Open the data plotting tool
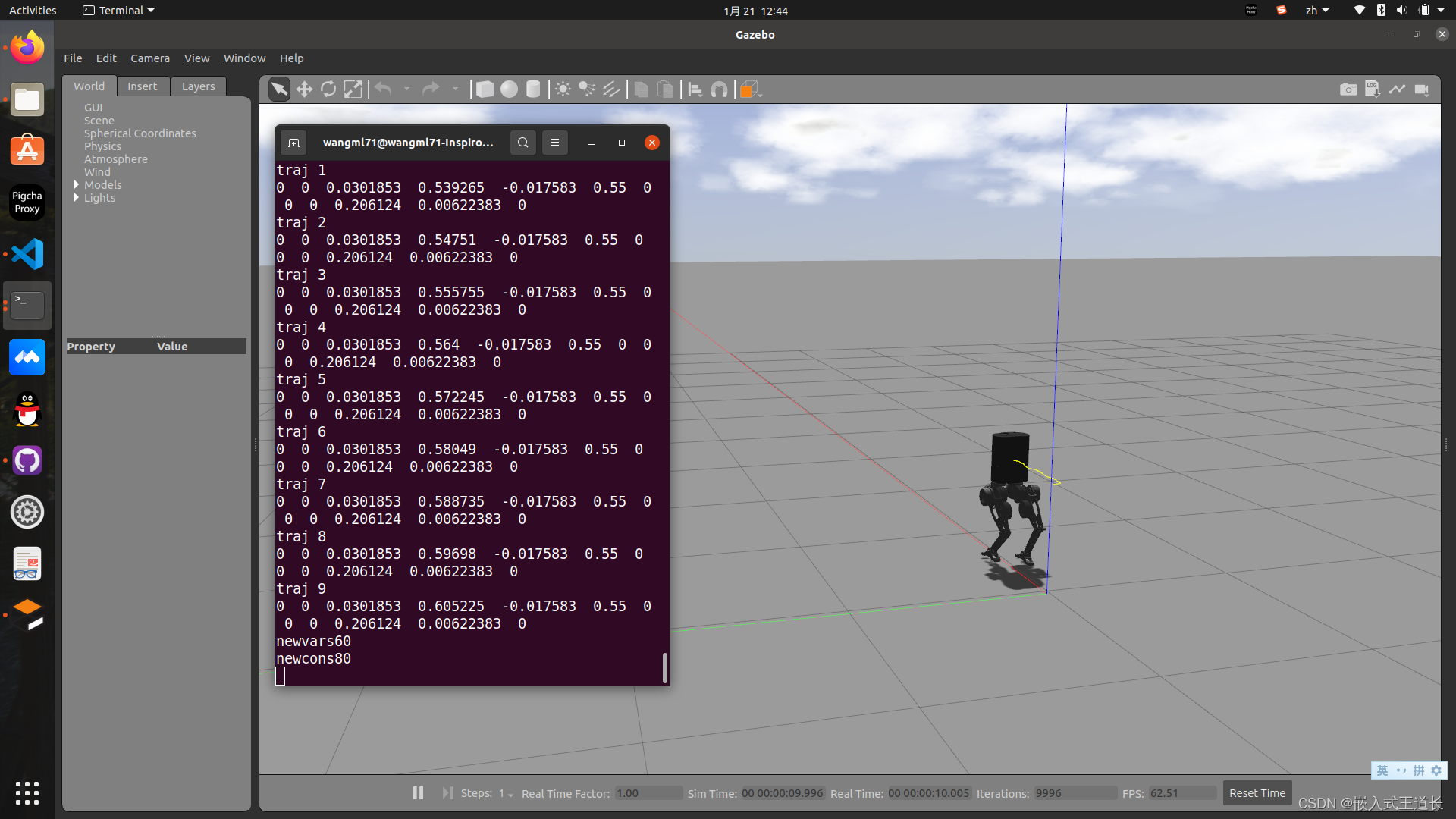The width and height of the screenshot is (1456, 819). (x=1398, y=89)
